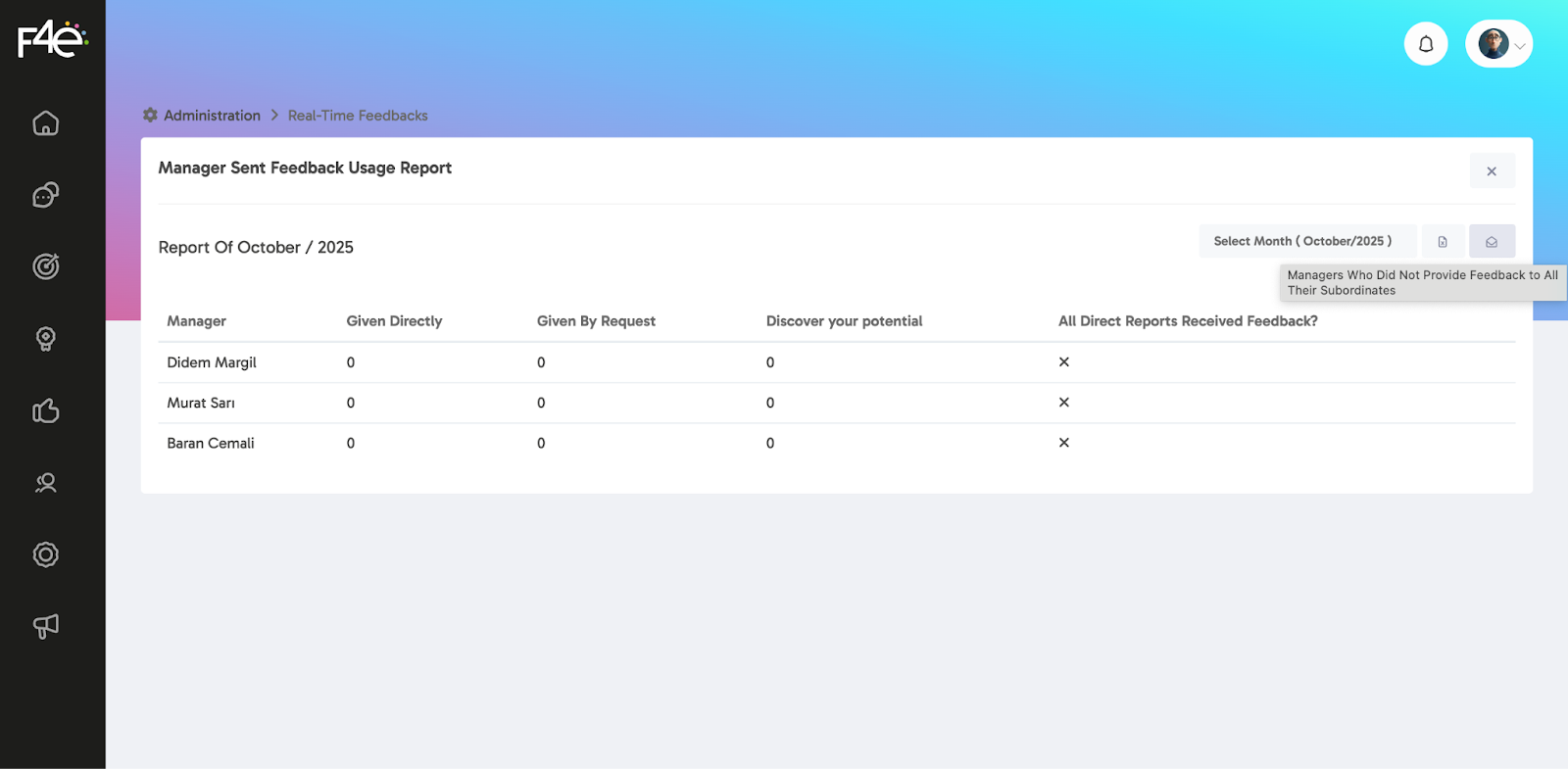
Task: Open the notifications bell
Action: 1426,44
